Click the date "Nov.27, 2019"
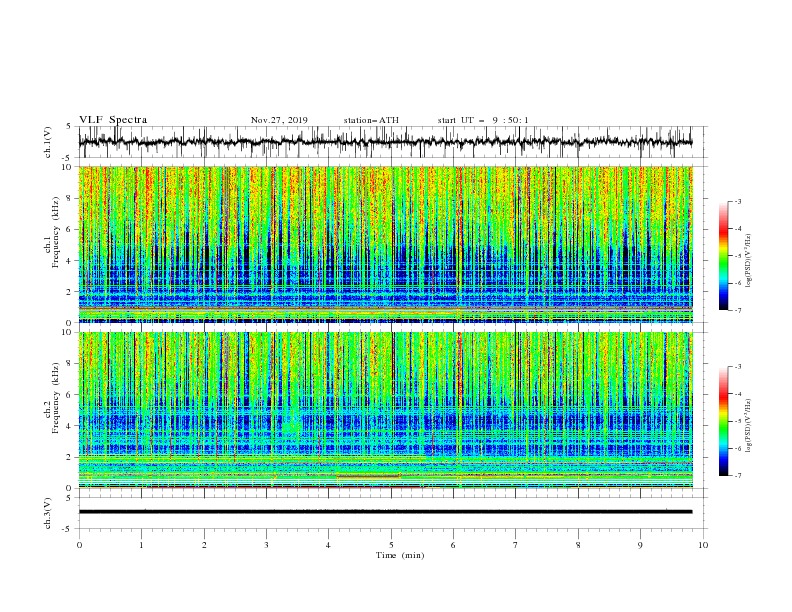 (279, 120)
